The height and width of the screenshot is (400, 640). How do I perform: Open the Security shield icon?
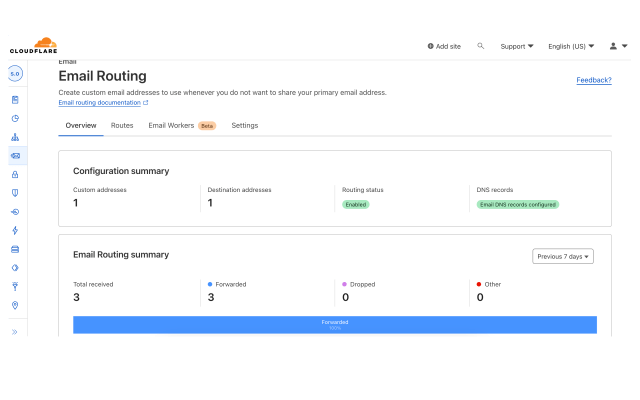point(15,193)
